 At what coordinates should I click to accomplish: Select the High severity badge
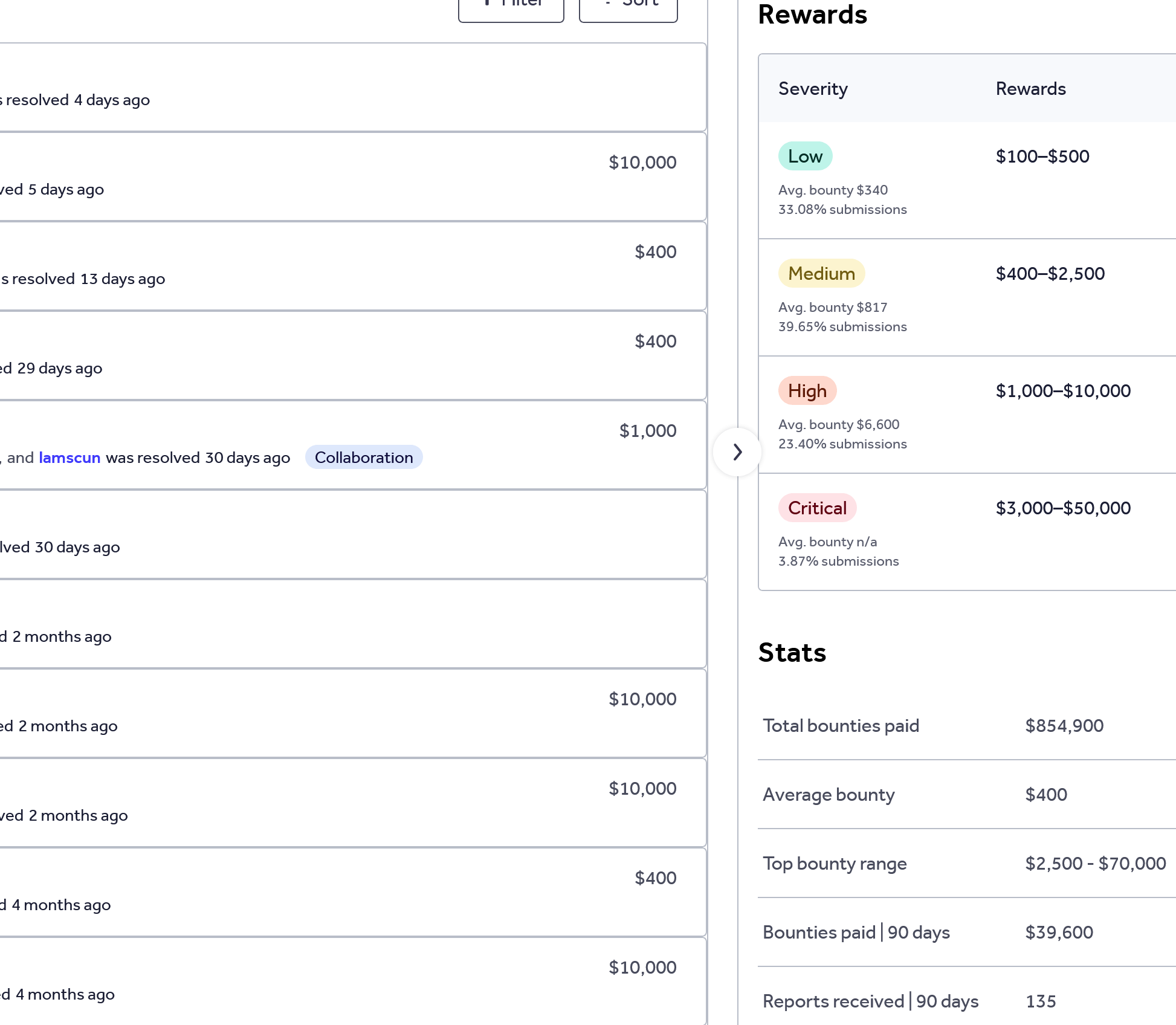tap(807, 391)
